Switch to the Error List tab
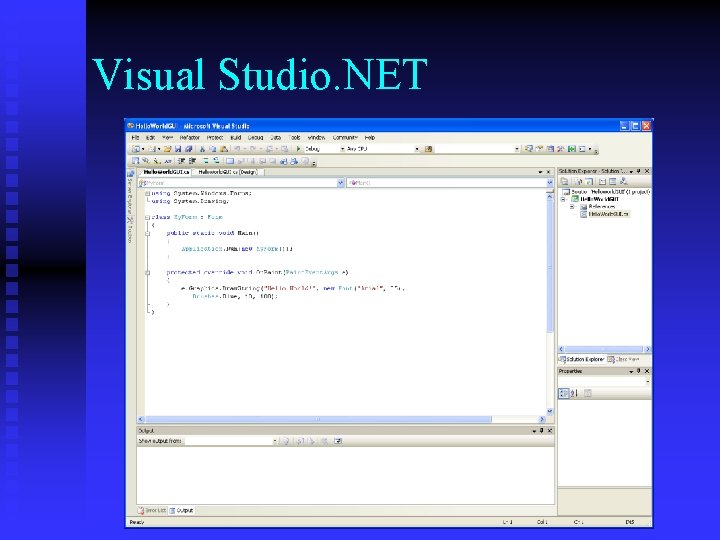The height and width of the screenshot is (540, 720). 152,510
